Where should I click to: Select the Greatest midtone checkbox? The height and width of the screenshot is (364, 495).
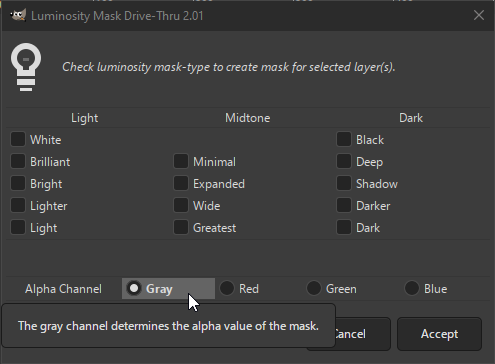pyautogui.click(x=181, y=227)
